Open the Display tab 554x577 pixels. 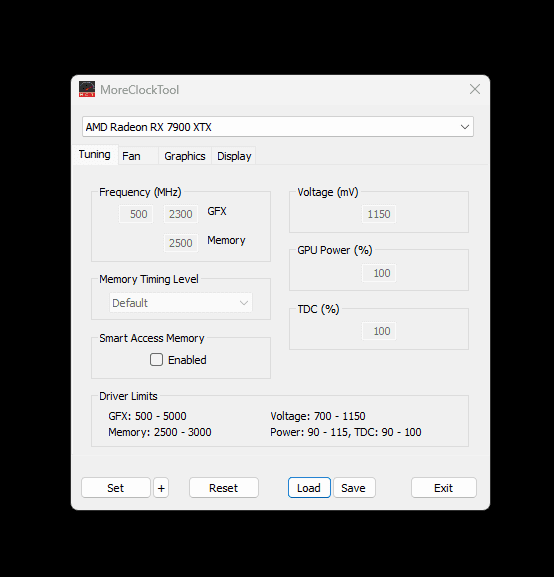click(234, 156)
